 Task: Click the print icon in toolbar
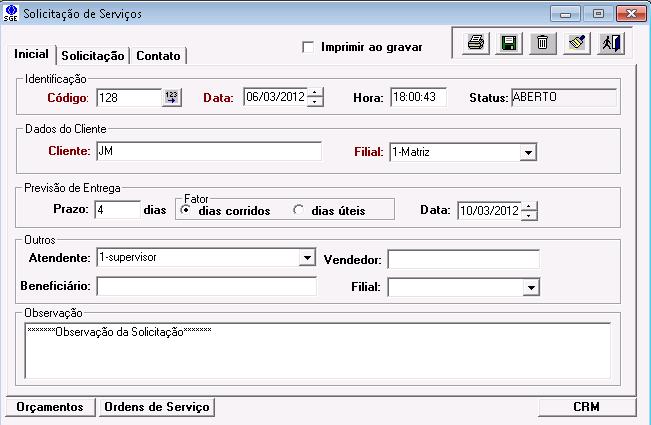(x=477, y=43)
